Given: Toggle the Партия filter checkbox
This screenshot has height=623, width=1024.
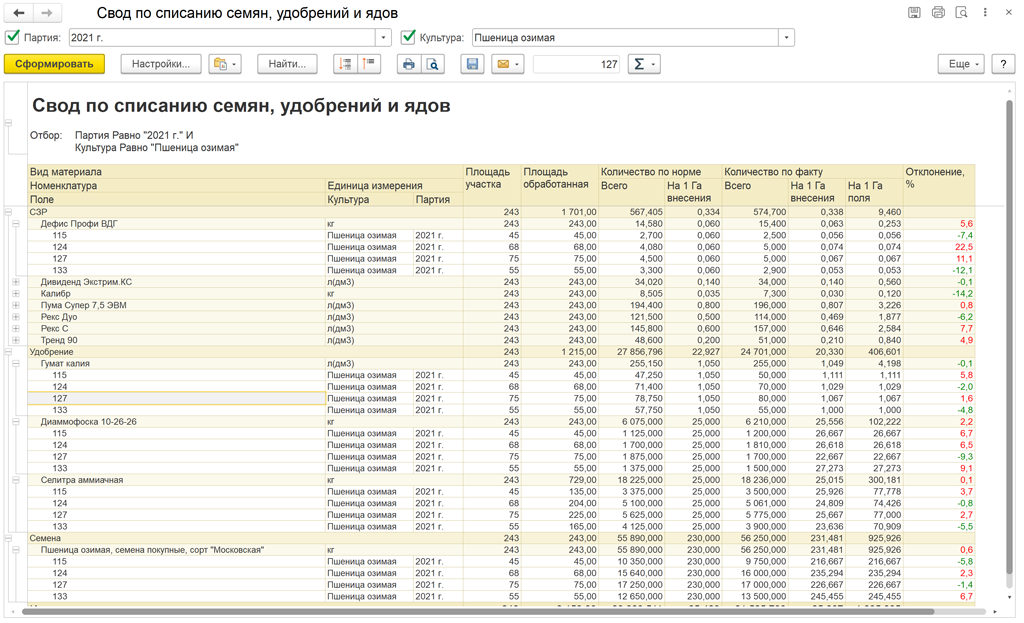Looking at the screenshot, I should [x=13, y=38].
